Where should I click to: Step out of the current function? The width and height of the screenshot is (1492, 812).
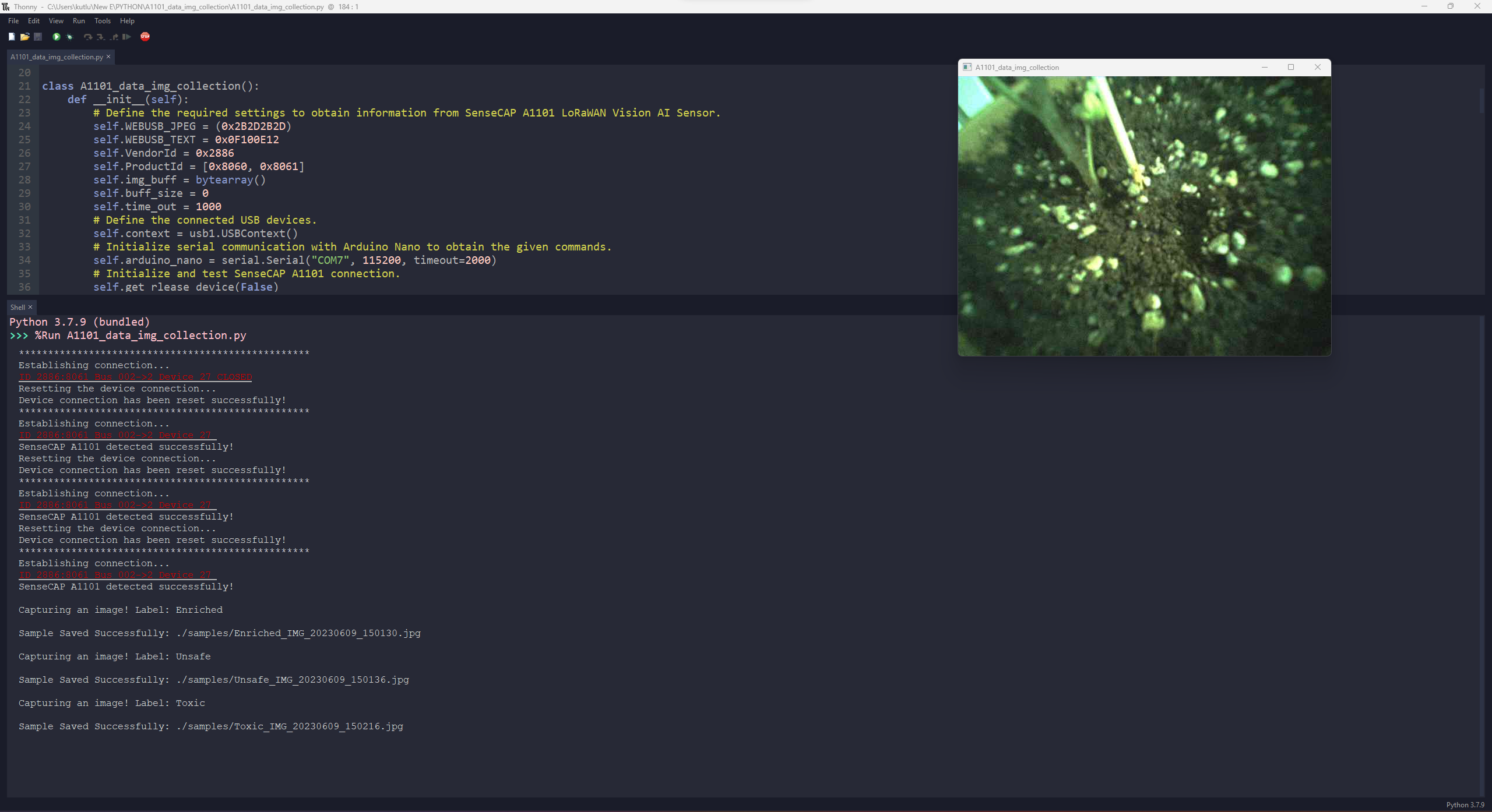(x=114, y=37)
